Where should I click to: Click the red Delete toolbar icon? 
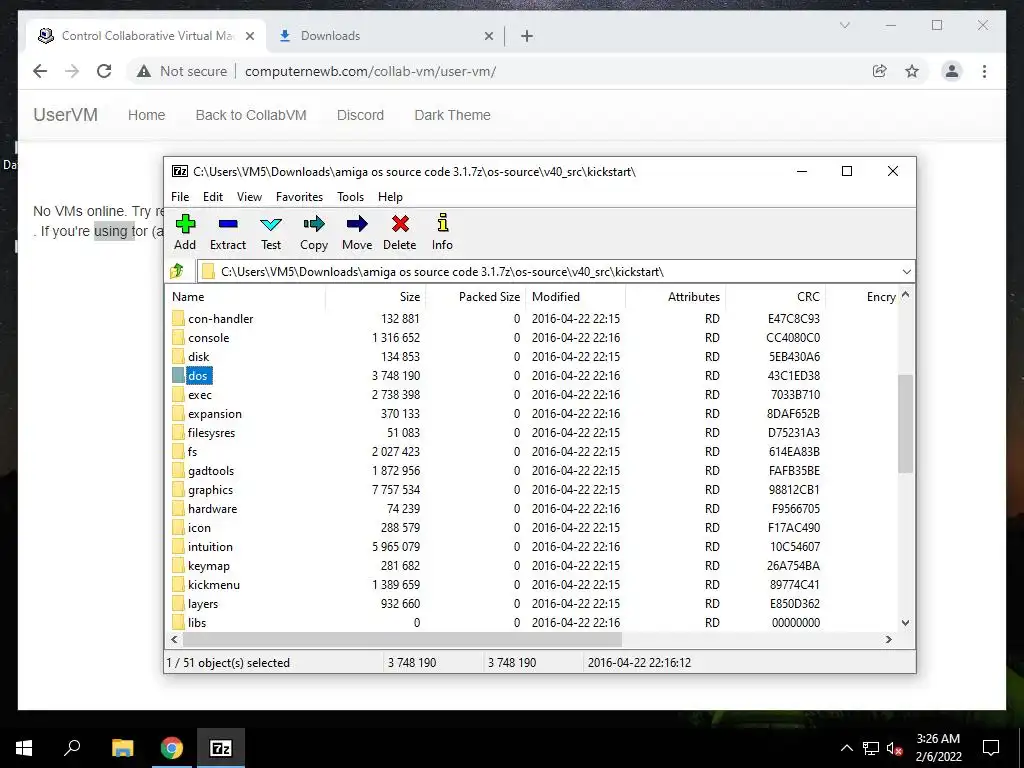click(x=400, y=232)
